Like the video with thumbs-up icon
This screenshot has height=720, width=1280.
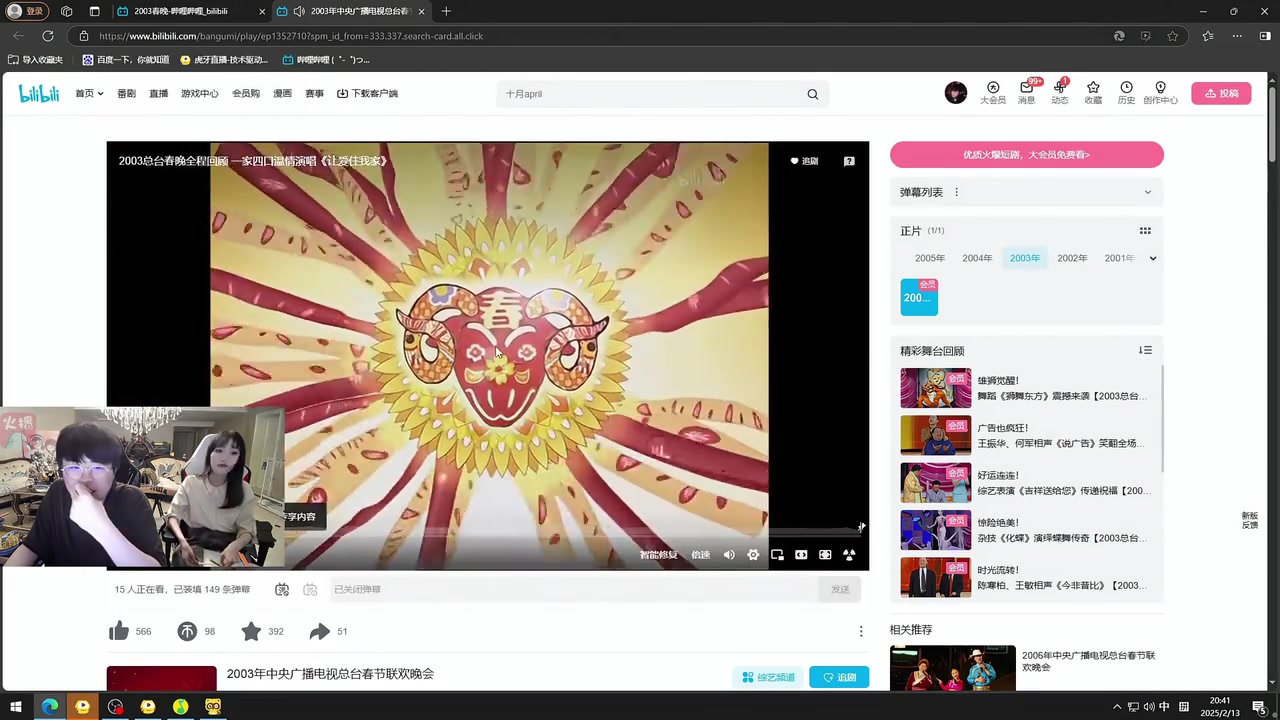(x=119, y=631)
